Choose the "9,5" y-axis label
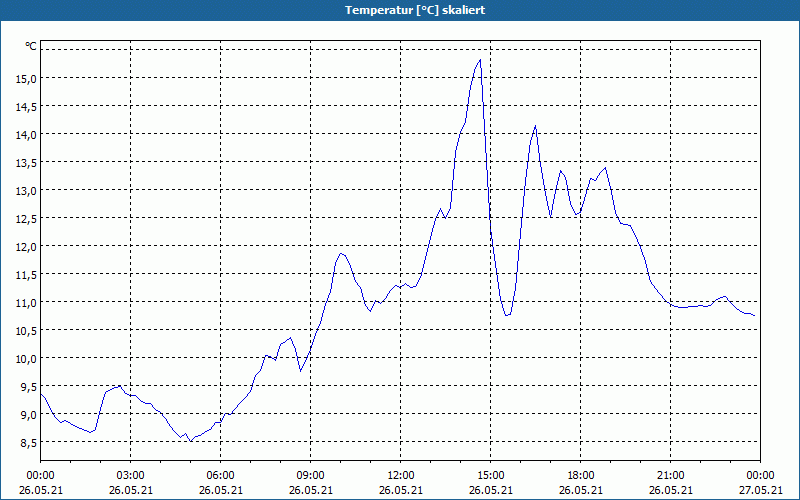 pyautogui.click(x=30, y=387)
